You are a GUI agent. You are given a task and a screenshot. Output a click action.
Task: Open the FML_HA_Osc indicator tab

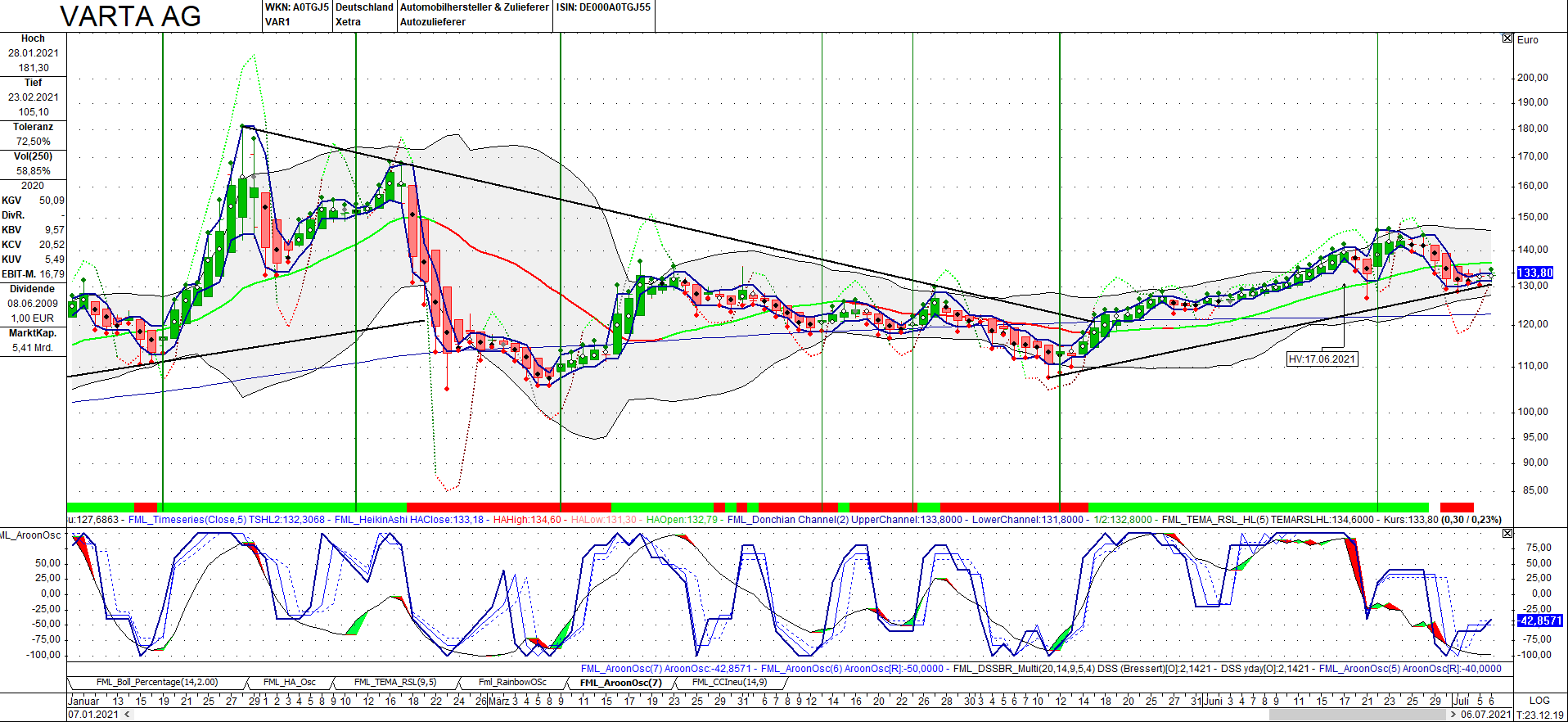[x=289, y=682]
